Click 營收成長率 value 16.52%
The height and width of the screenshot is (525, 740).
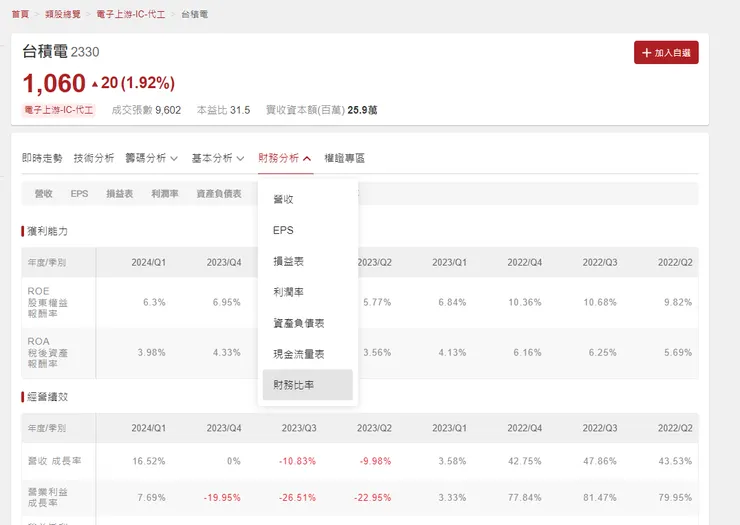149,461
